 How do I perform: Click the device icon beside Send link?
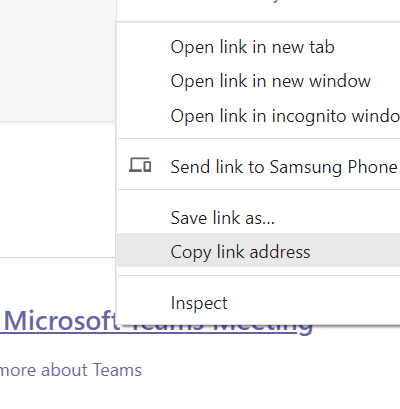tap(140, 165)
